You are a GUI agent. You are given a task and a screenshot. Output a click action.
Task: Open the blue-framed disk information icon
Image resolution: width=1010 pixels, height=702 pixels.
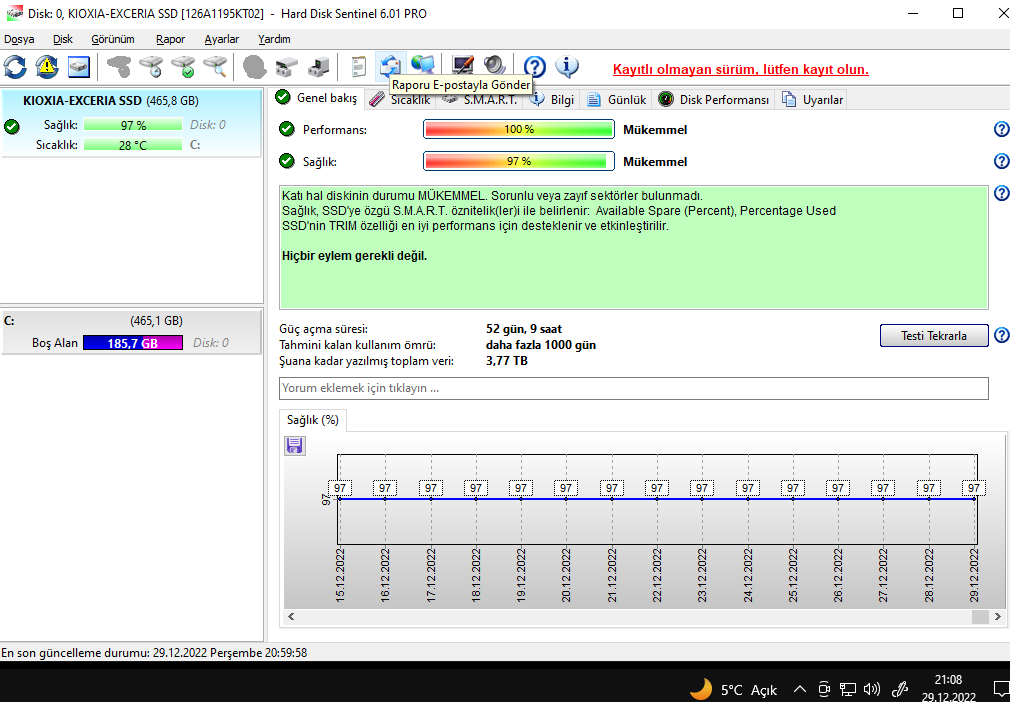click(x=79, y=66)
